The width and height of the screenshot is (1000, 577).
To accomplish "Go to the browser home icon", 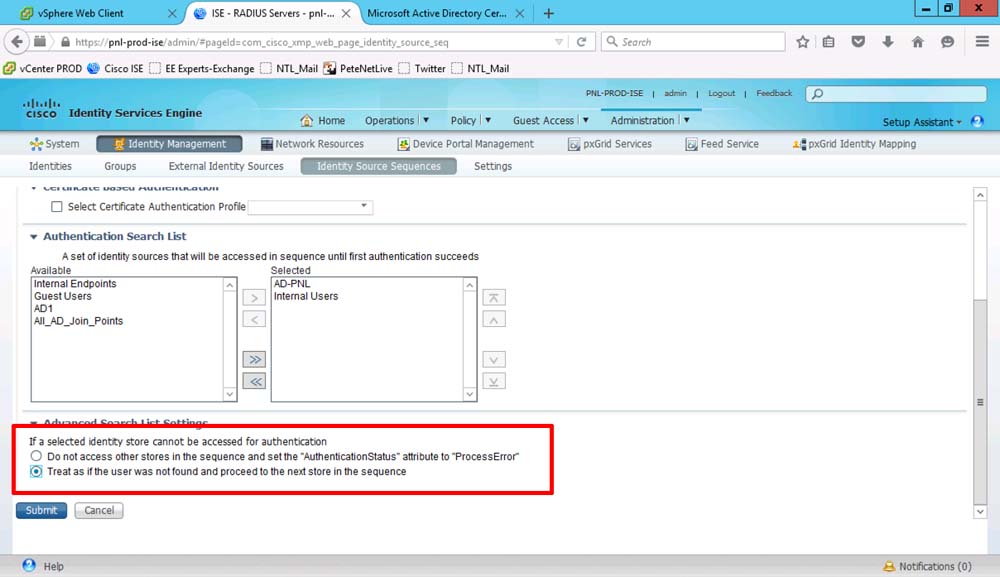I will point(918,42).
